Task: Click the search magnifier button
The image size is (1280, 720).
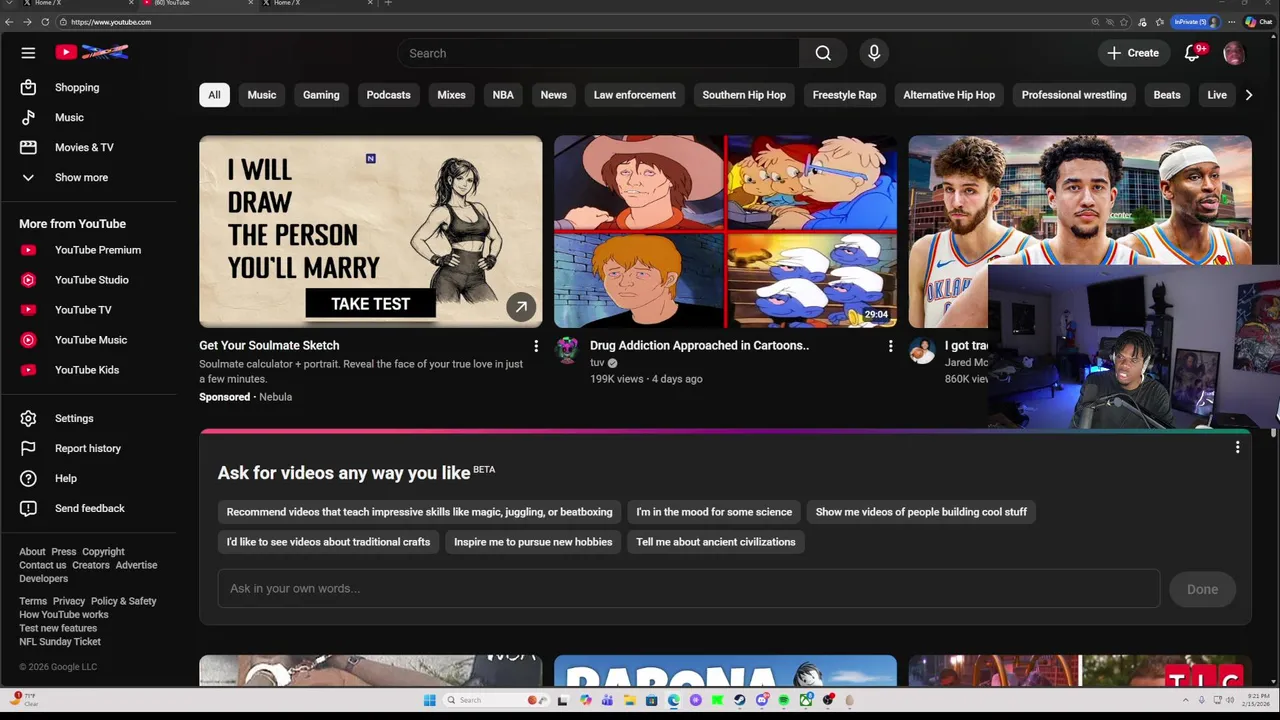Action: click(823, 53)
